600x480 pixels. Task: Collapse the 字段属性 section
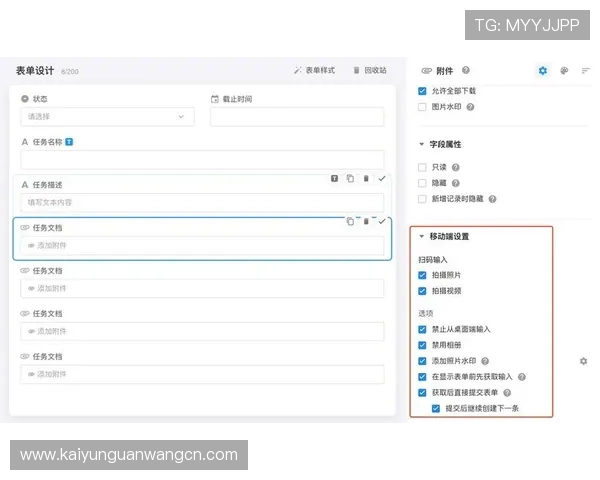[422, 144]
